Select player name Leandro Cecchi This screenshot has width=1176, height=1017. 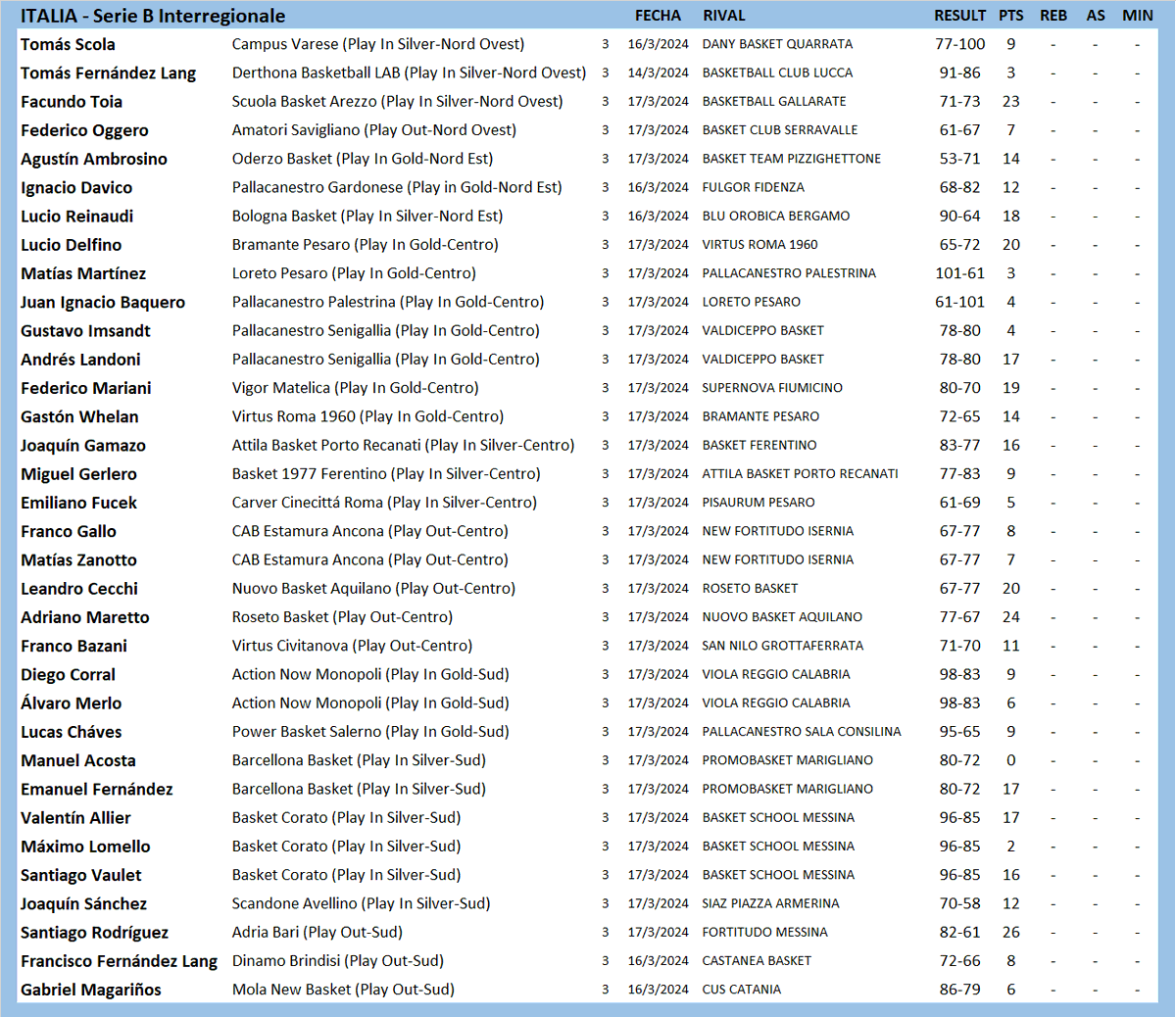click(x=79, y=589)
